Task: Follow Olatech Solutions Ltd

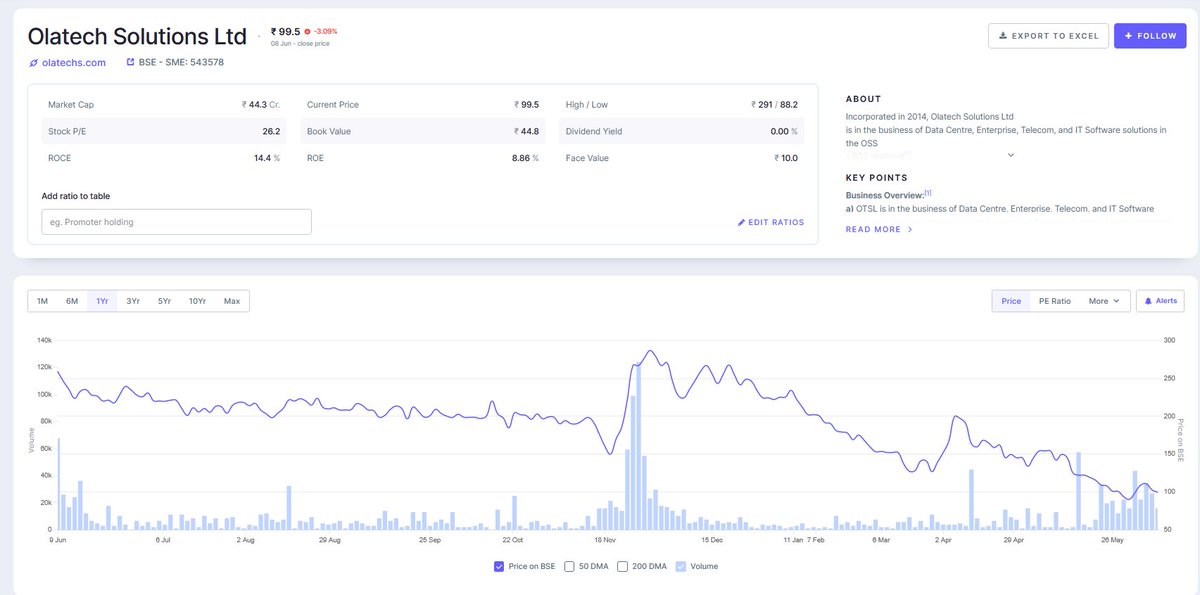Action: 1150,36
